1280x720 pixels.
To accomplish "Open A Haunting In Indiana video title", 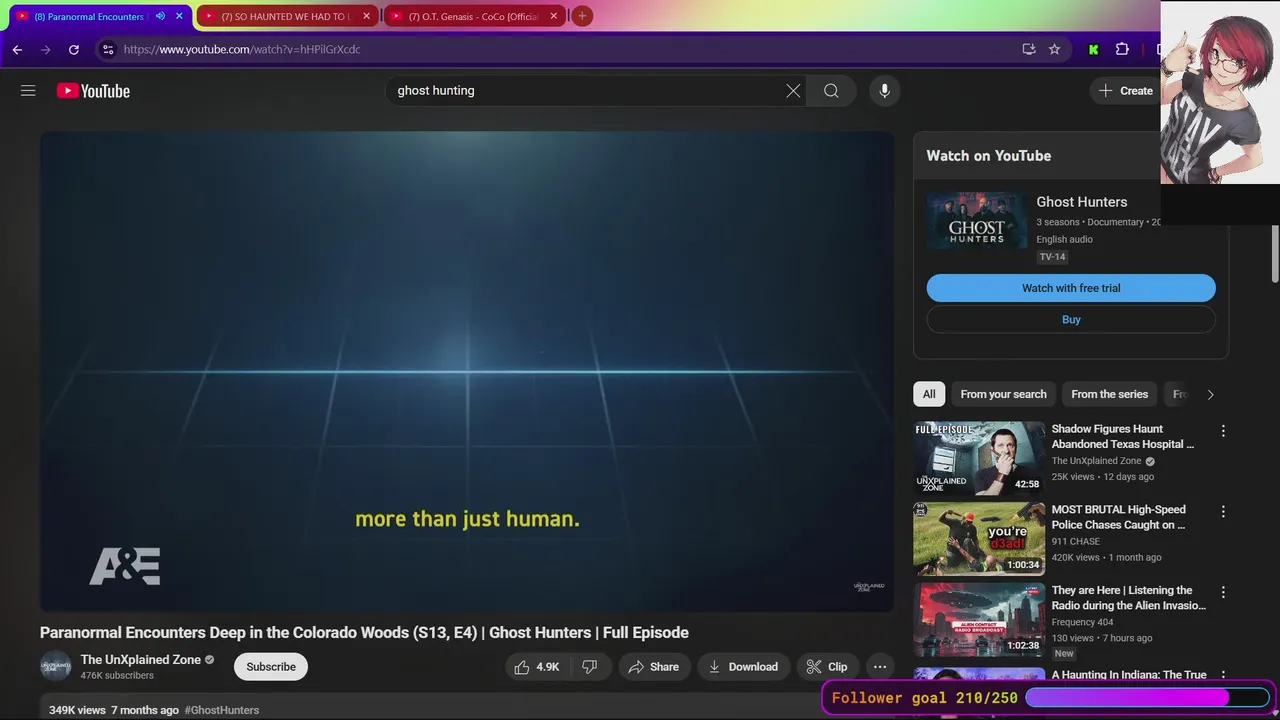I will tap(1128, 675).
